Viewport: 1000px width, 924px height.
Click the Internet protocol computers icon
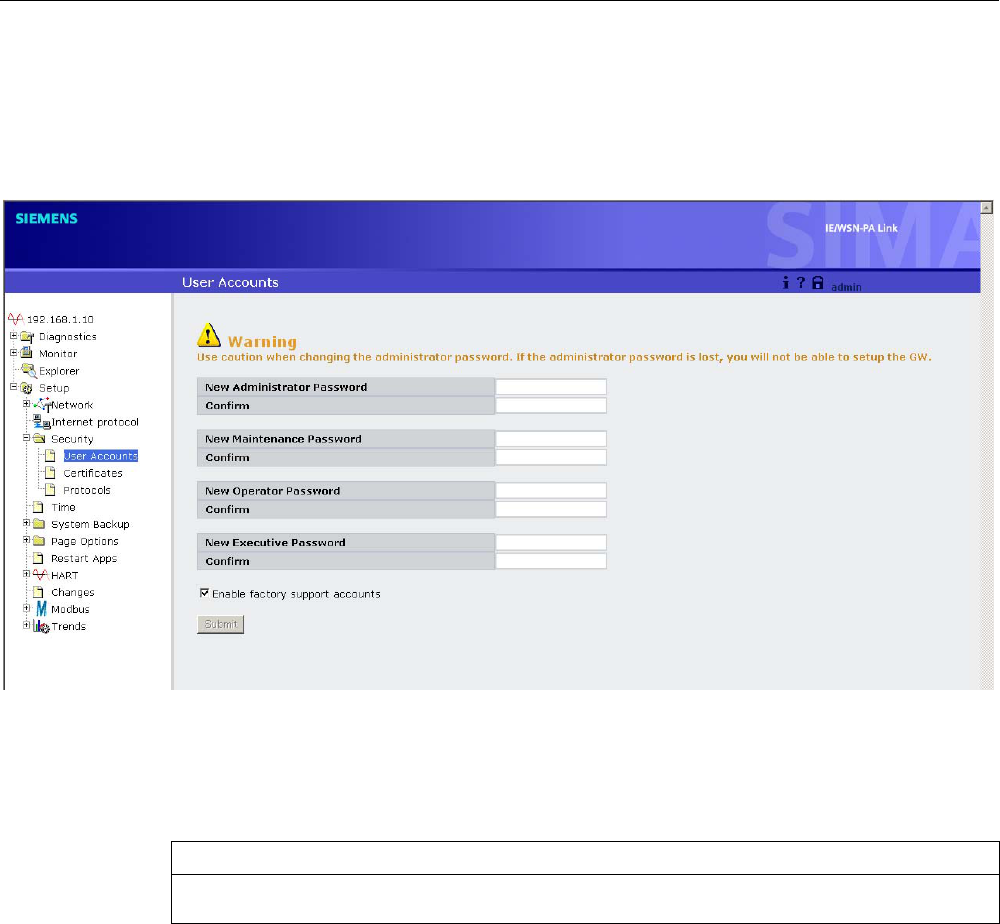click(41, 422)
